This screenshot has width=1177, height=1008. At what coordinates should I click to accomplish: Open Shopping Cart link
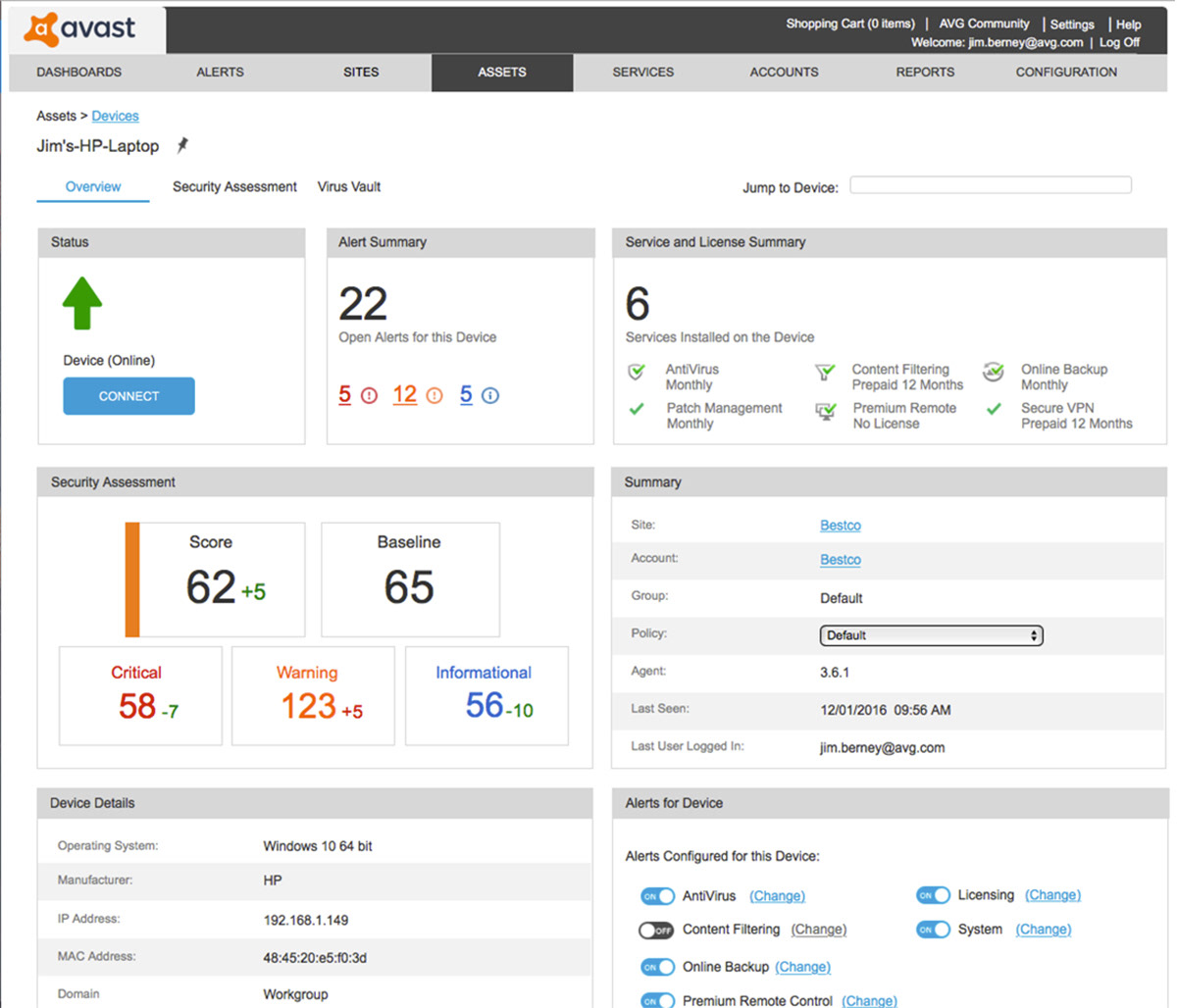849,24
